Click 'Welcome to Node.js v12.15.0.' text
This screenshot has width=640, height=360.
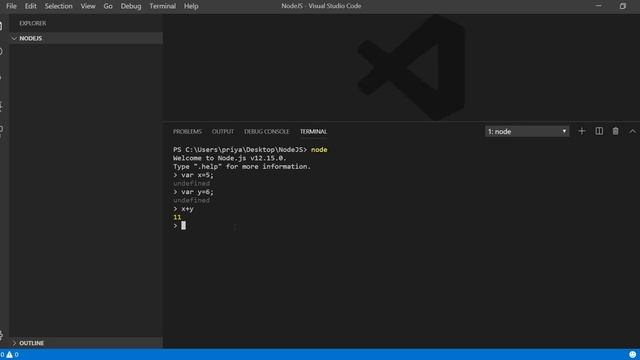[x=230, y=158]
